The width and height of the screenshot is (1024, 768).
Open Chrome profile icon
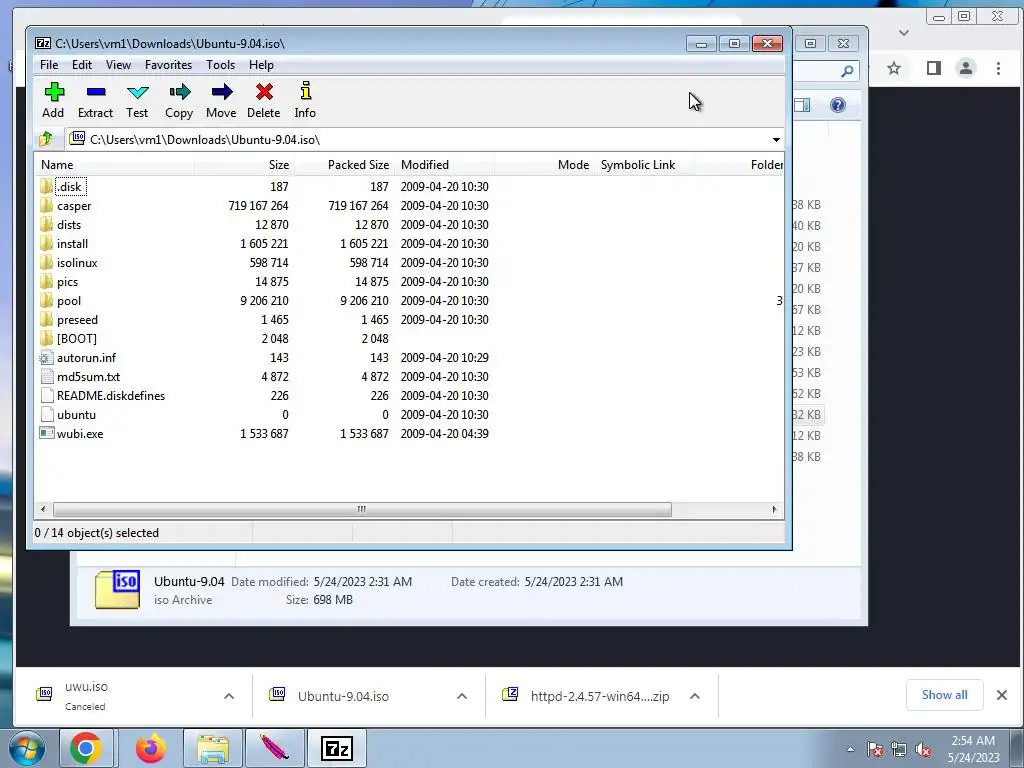click(966, 68)
